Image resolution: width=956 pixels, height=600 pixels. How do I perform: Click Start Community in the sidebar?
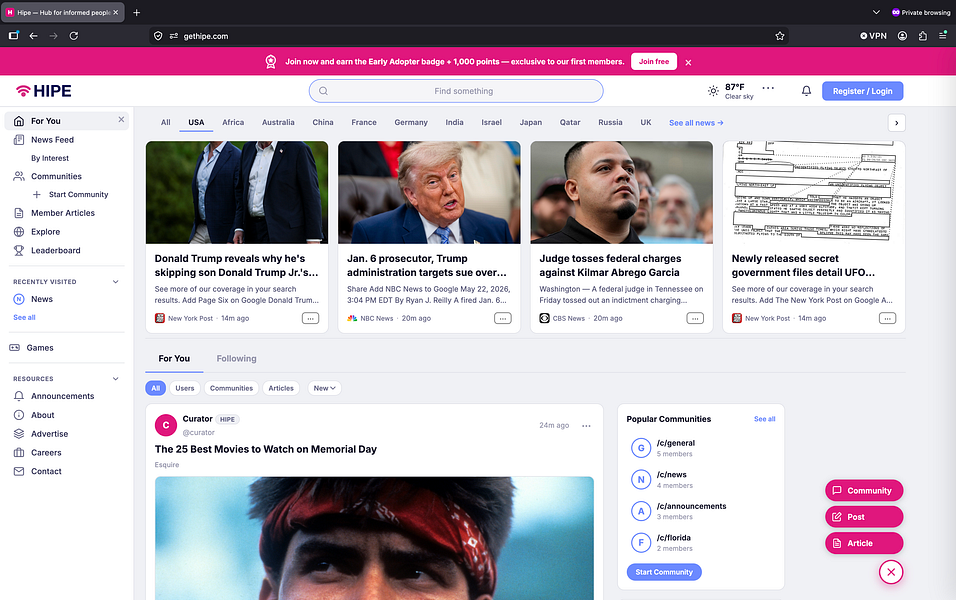click(78, 195)
